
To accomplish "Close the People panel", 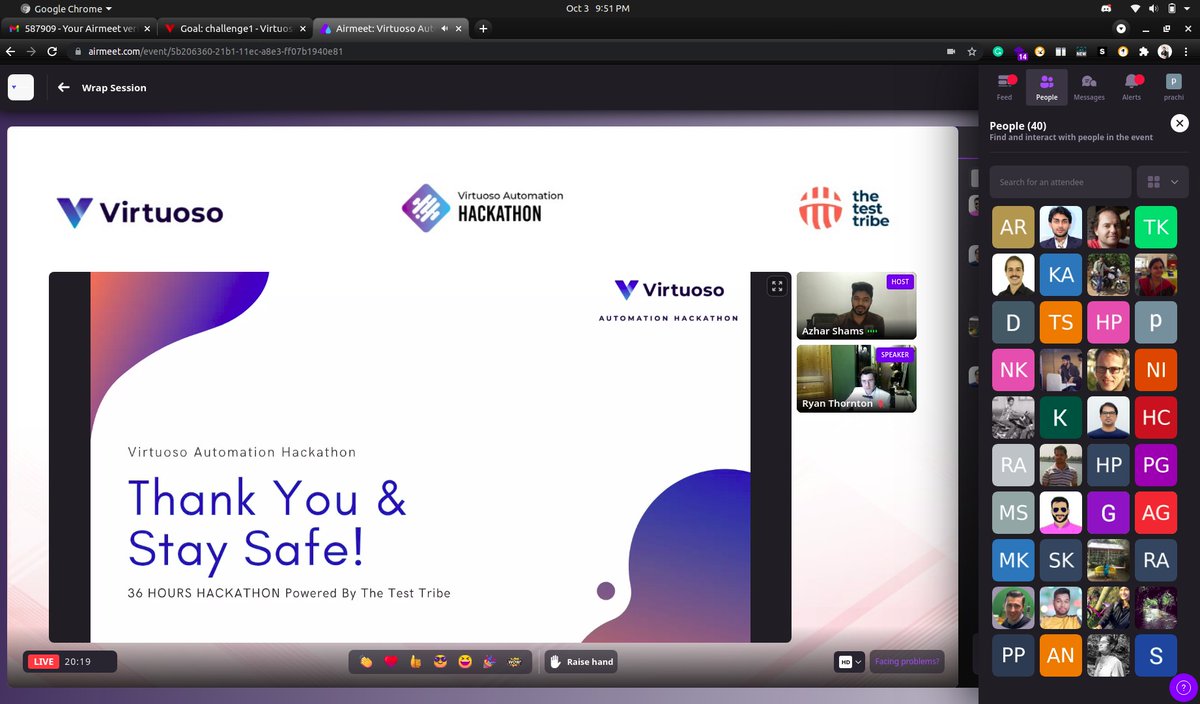I will (x=1180, y=123).
